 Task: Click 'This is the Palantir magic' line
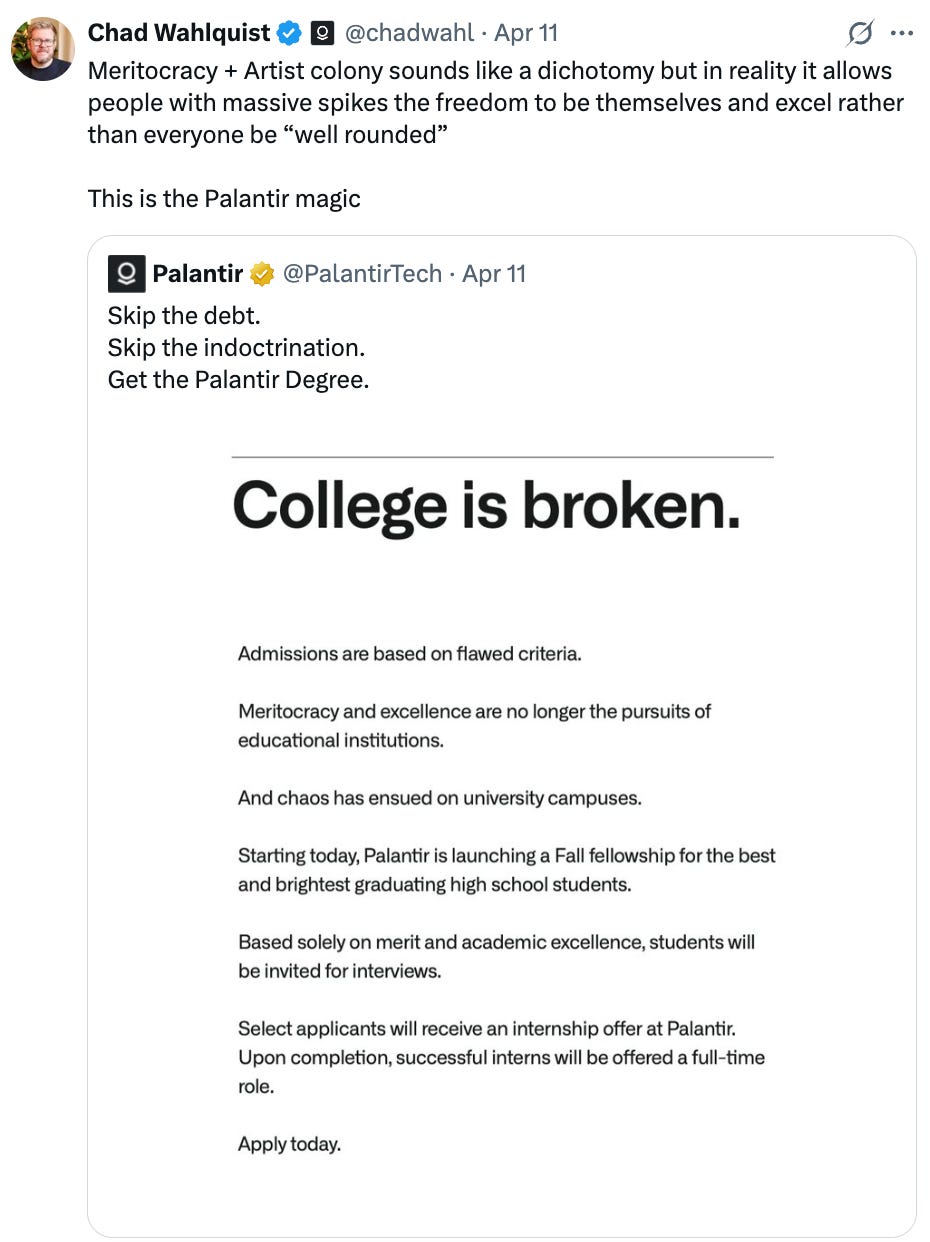(224, 198)
